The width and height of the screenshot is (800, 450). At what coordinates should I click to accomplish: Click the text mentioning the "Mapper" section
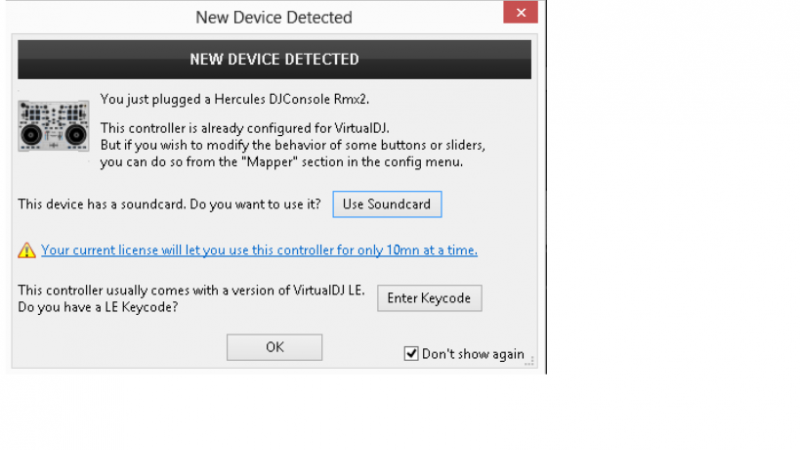(281, 161)
